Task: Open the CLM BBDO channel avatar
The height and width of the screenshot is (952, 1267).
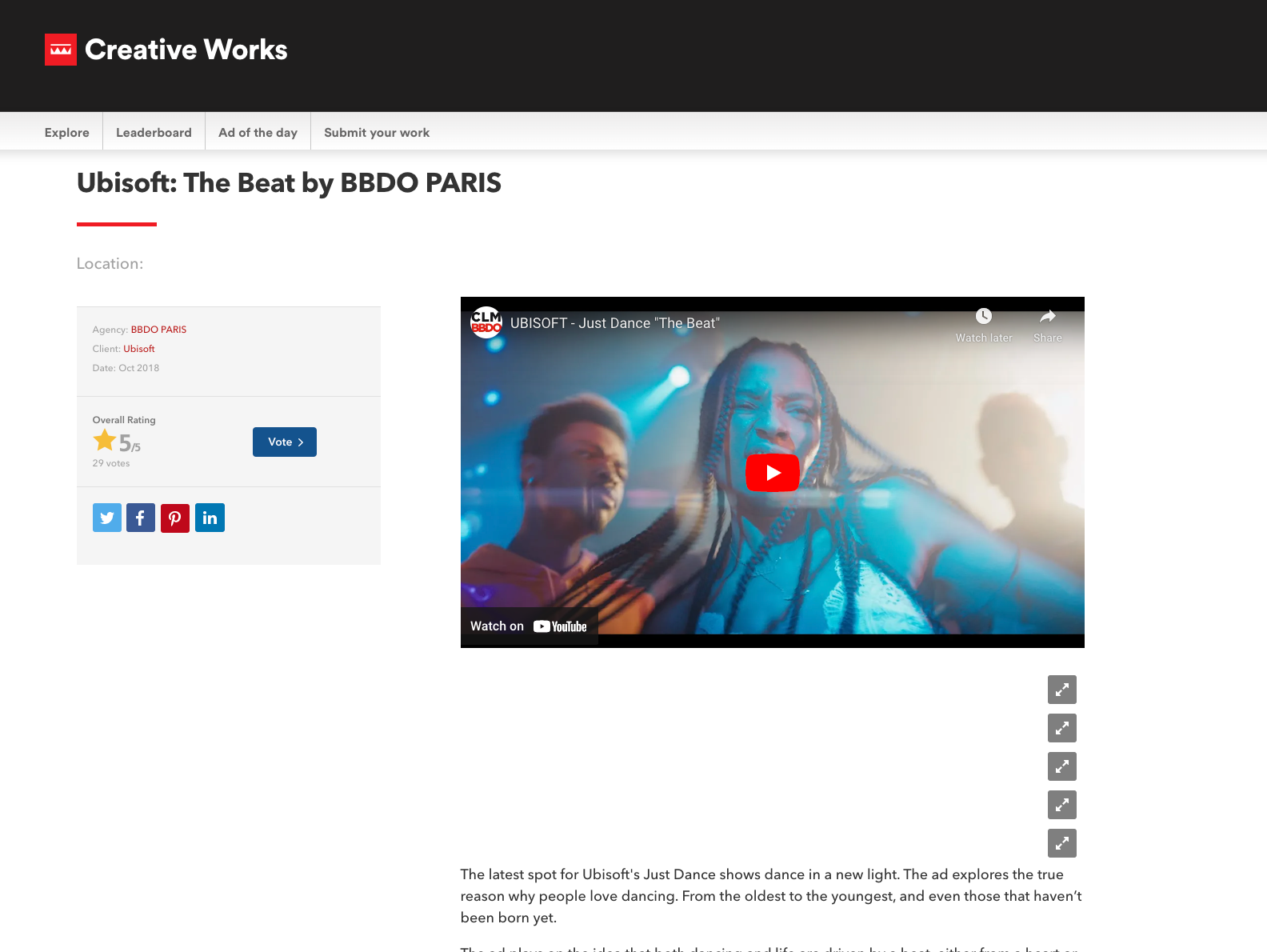Action: tap(486, 322)
